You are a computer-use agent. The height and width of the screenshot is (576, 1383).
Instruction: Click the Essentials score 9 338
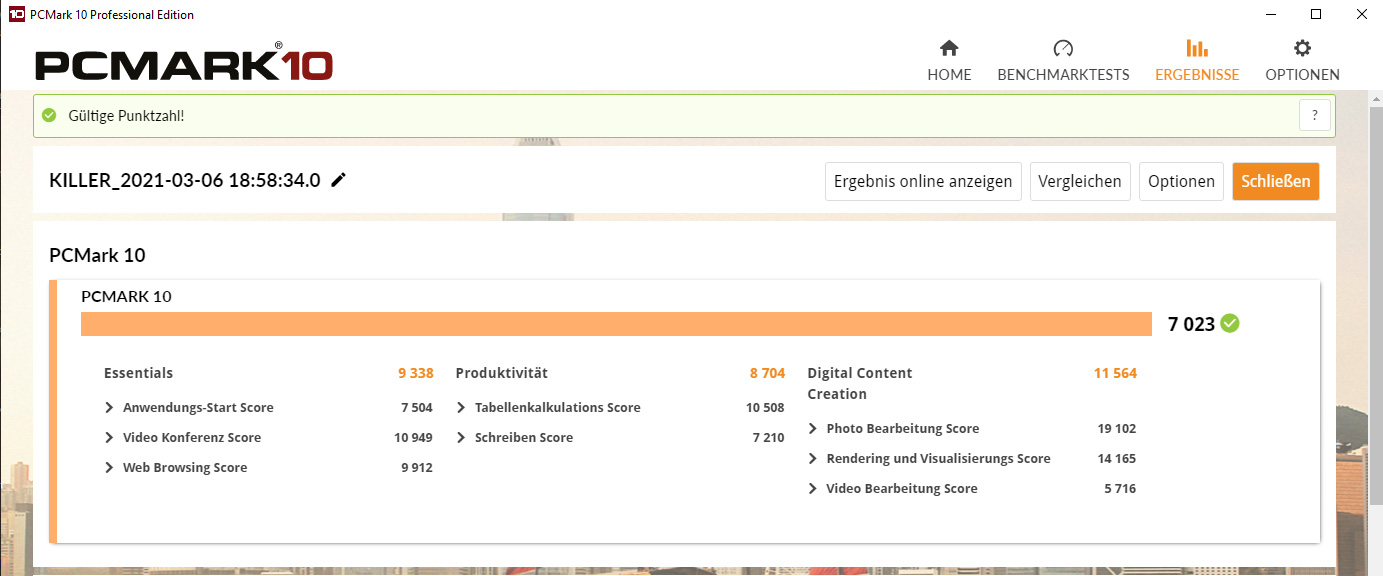pyautogui.click(x=415, y=373)
